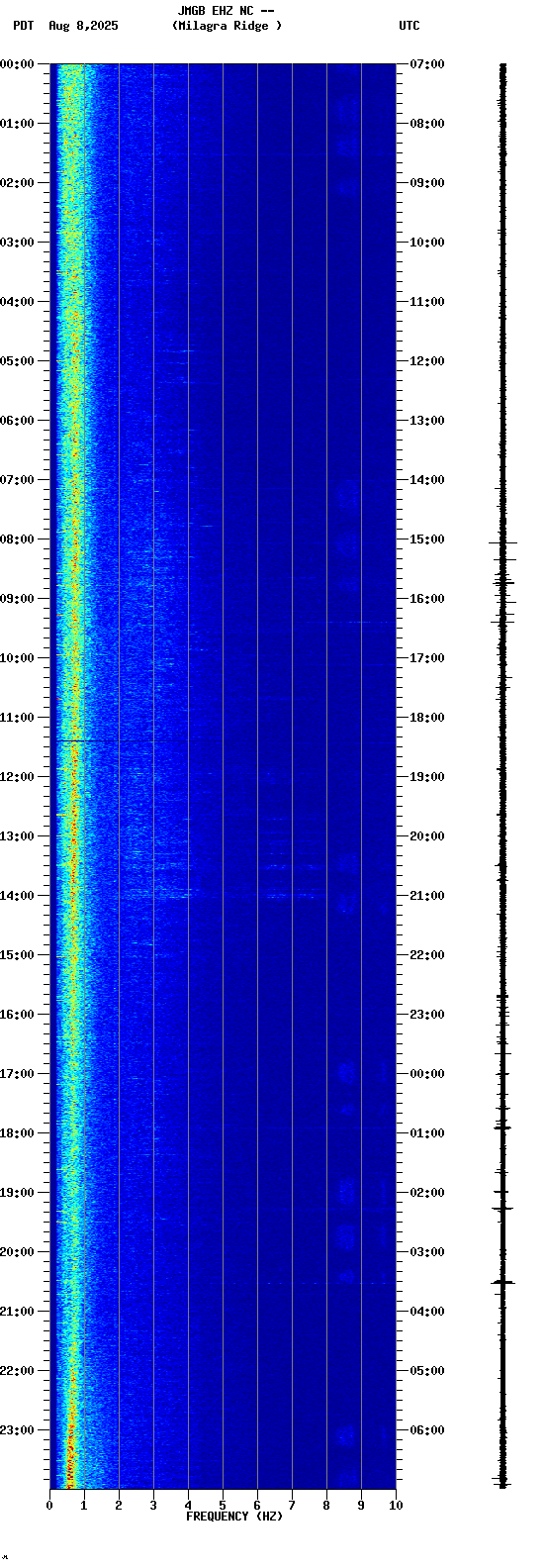Click the frequency axis tick '0'
Image resolution: width=546 pixels, height=1568 pixels.
point(49,1506)
